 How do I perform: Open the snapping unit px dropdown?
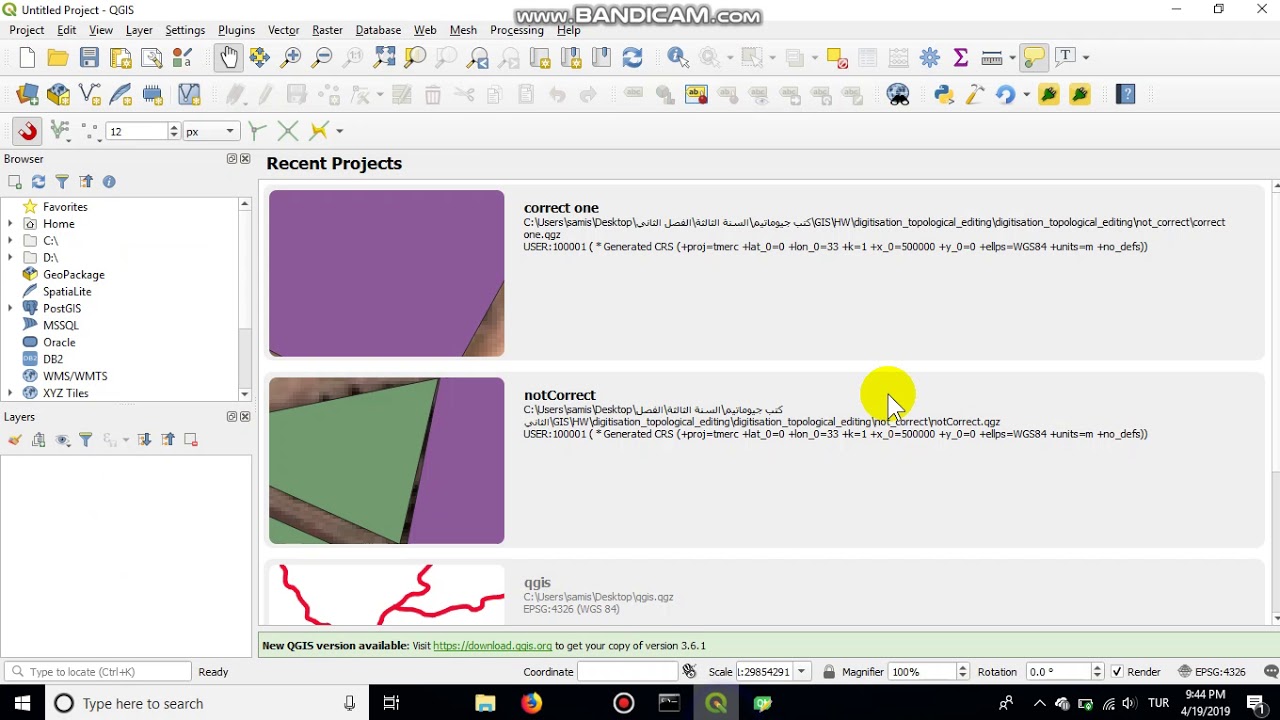[210, 131]
